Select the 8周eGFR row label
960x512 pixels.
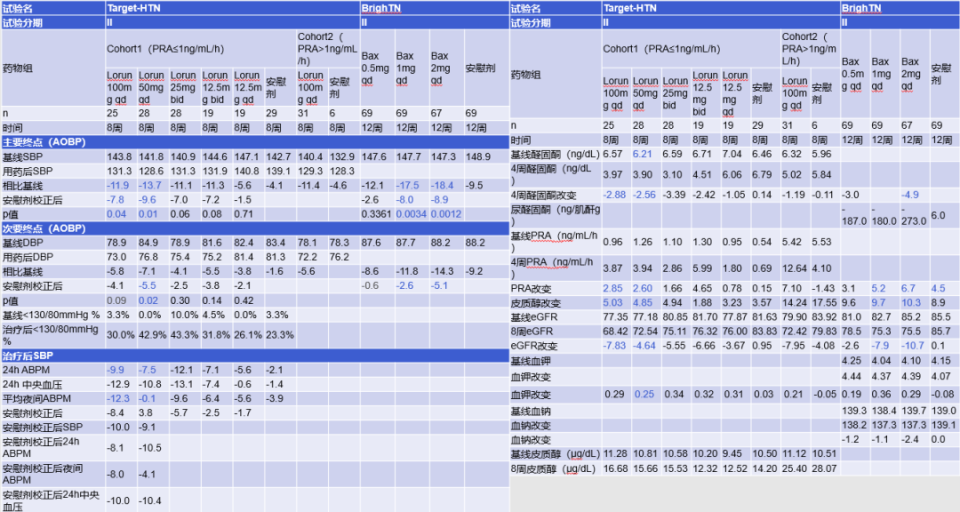tap(532, 331)
